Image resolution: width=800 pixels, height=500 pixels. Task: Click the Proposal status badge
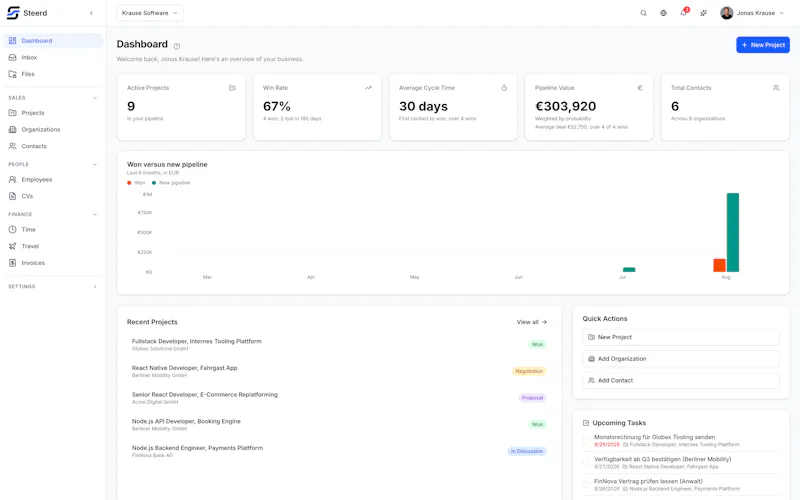[532, 397]
